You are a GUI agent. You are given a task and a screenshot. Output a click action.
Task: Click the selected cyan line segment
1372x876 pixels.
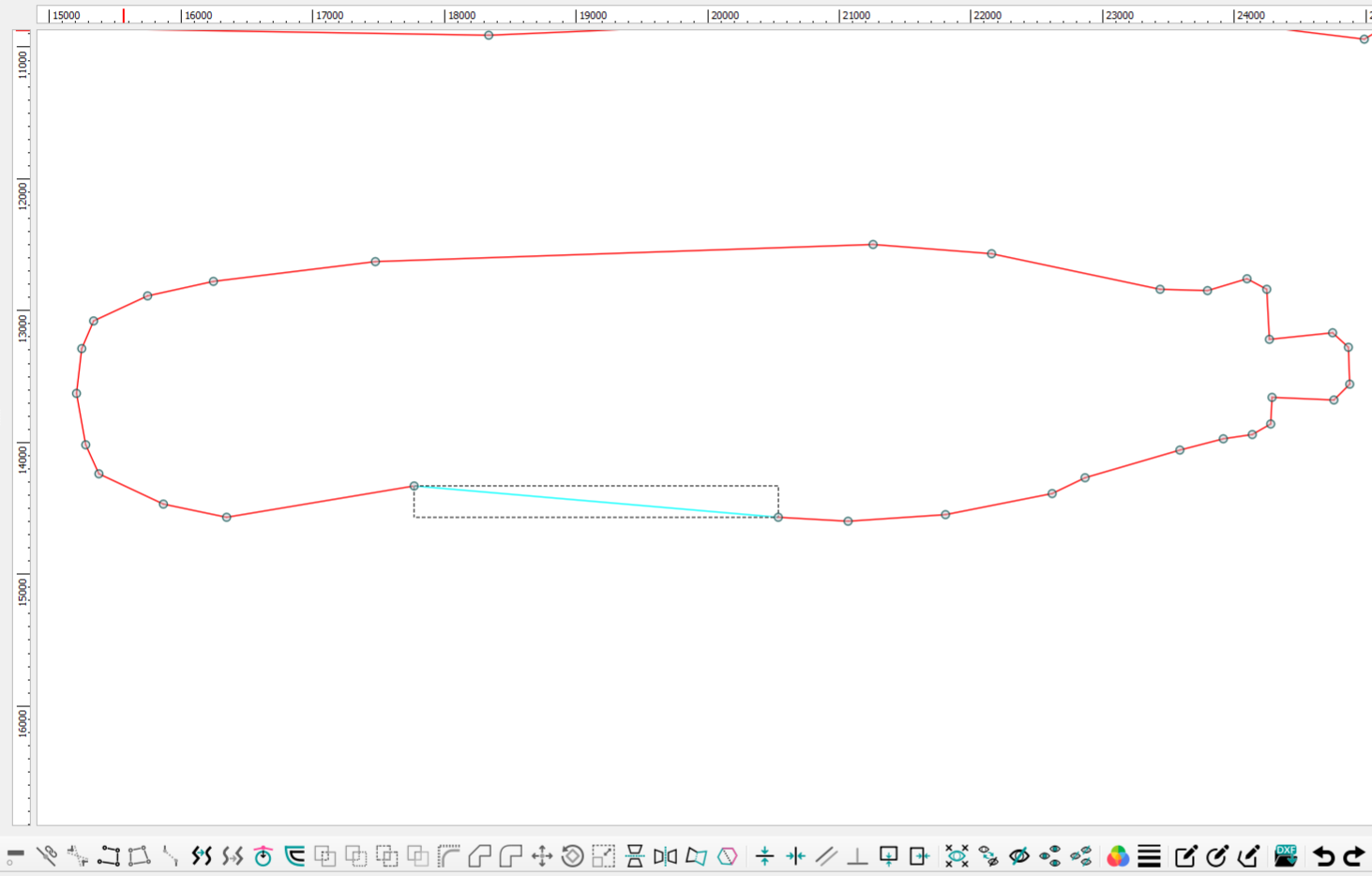click(596, 502)
